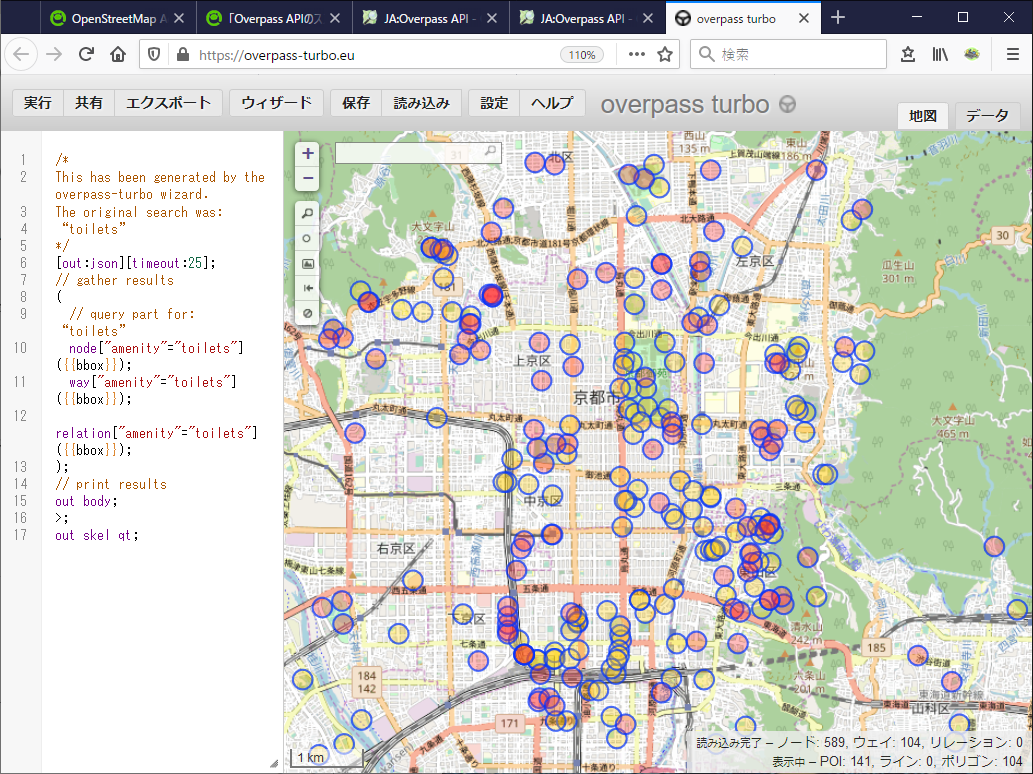Open the エクスポート (Export) menu
Image resolution: width=1033 pixels, height=774 pixels.
168,103
